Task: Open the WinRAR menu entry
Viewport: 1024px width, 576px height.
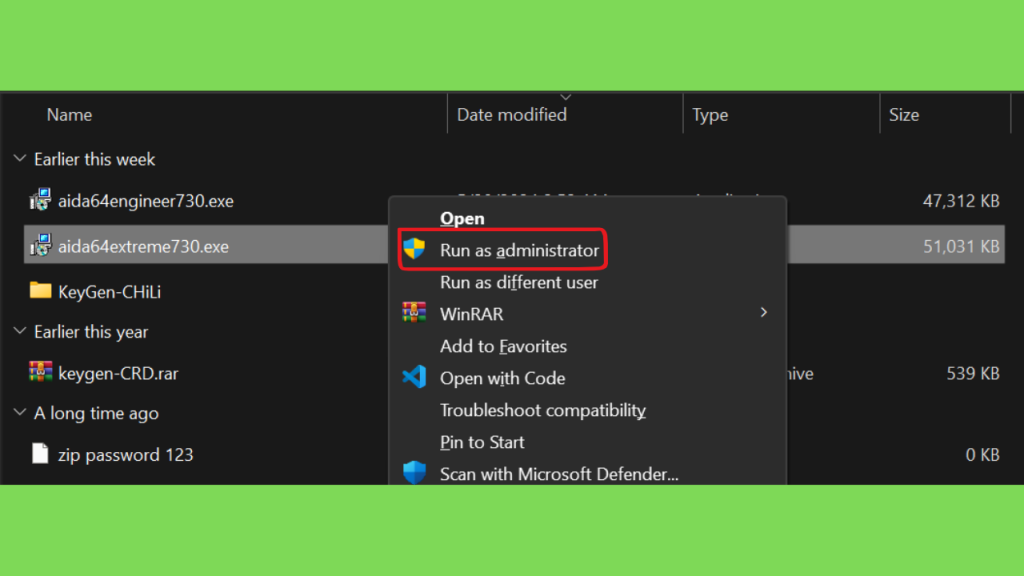Action: 472,314
